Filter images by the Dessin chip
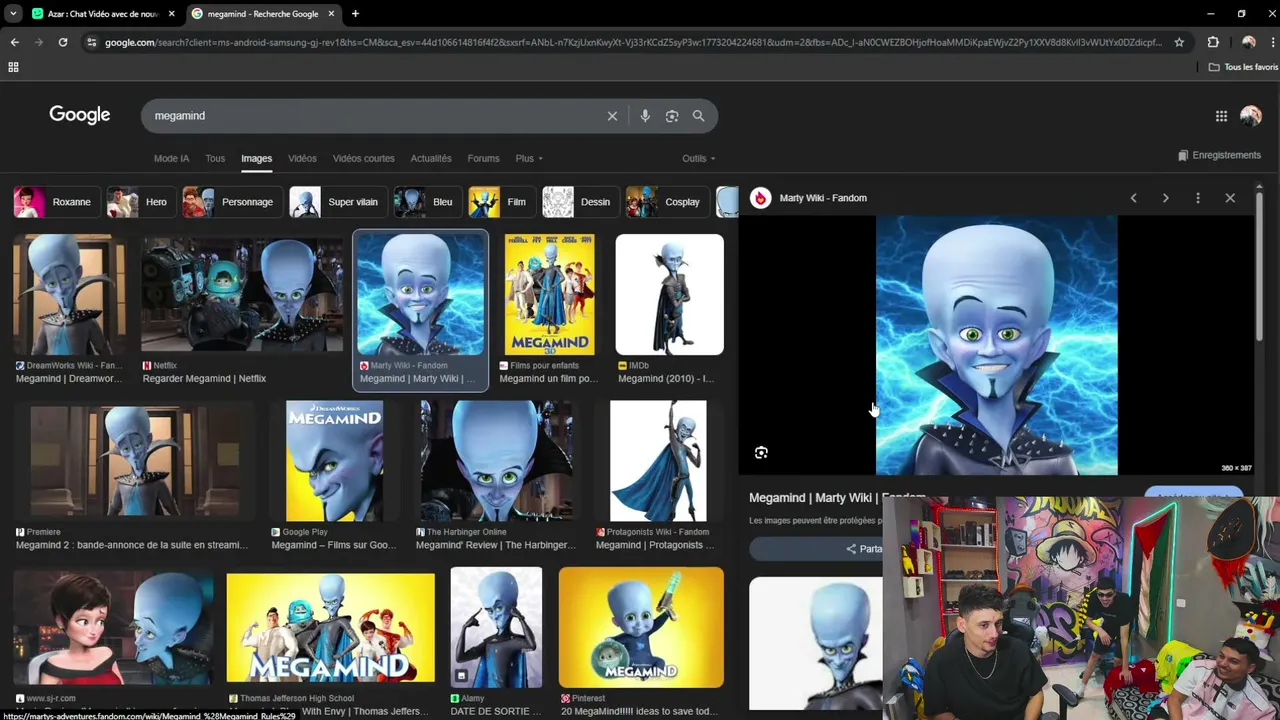This screenshot has height=720, width=1280. [579, 202]
